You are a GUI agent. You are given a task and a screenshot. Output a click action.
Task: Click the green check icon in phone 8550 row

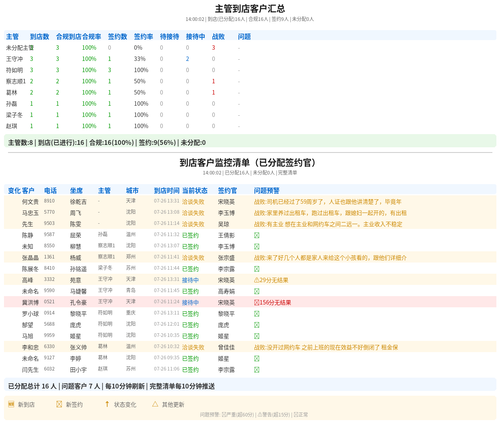point(256,247)
